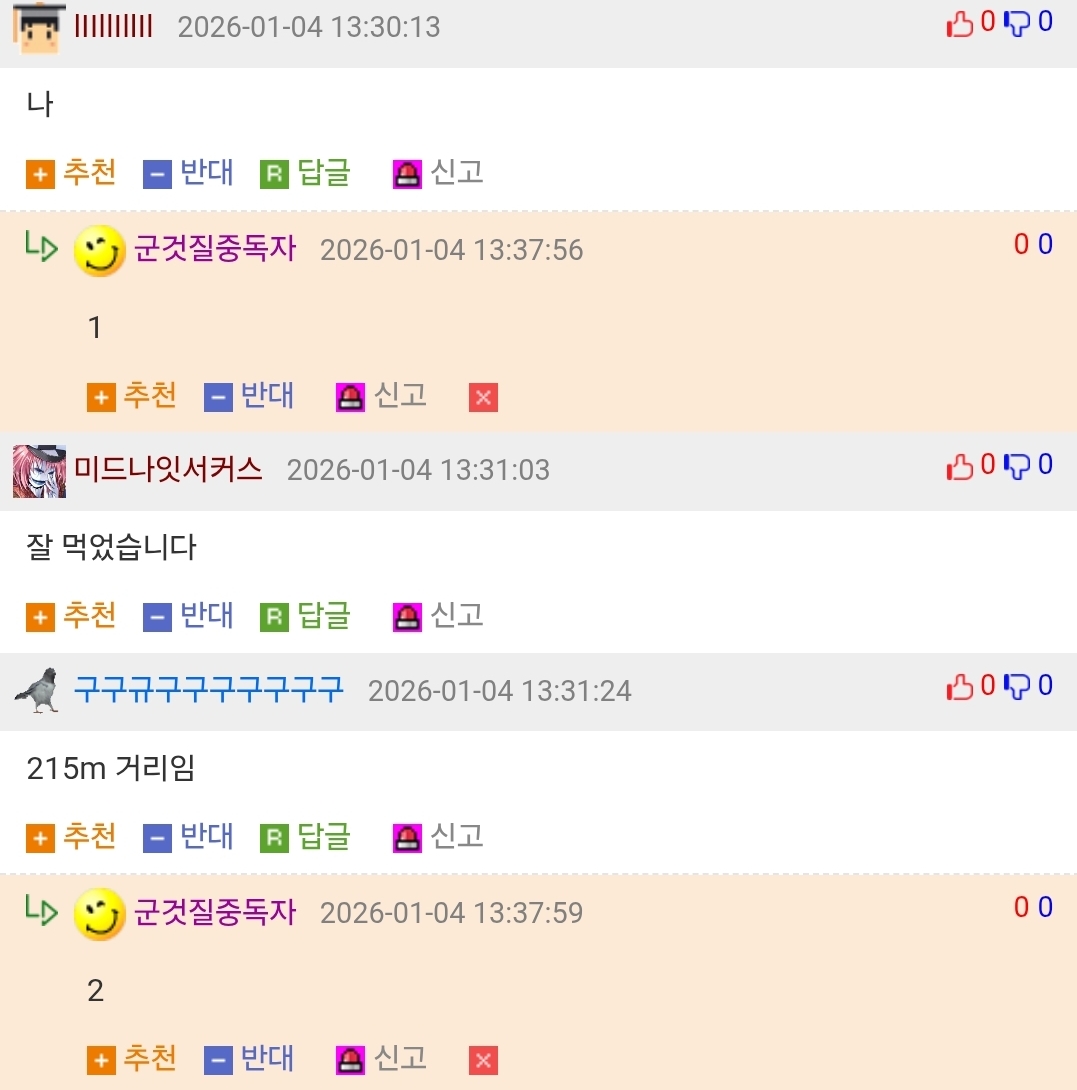Click 반대 minus icon under 나 comment
This screenshot has height=1090, width=1077.
coord(157,174)
